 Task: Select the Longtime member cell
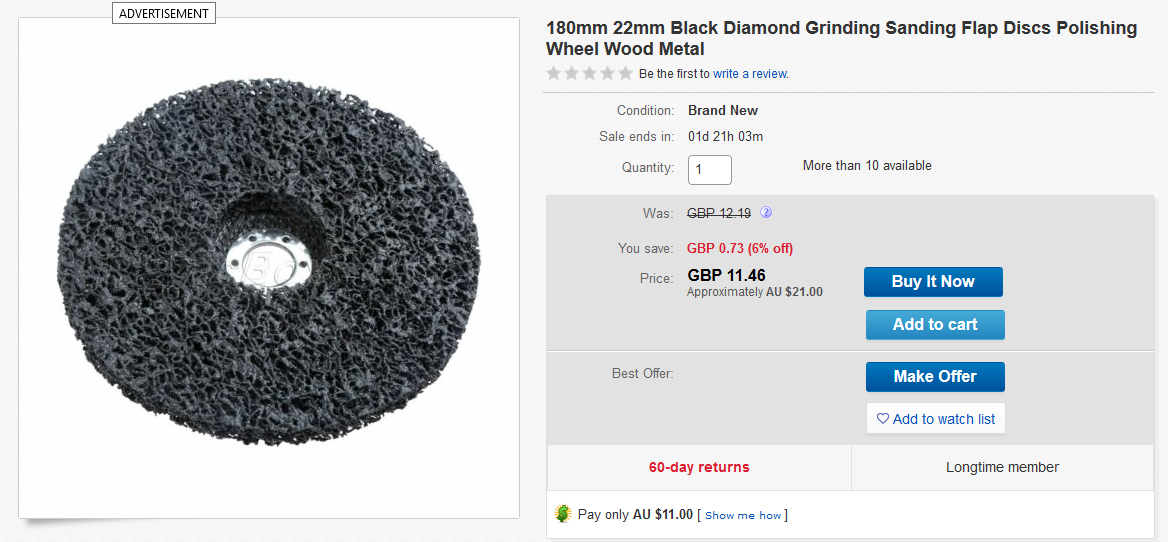pyautogui.click(x=1002, y=467)
